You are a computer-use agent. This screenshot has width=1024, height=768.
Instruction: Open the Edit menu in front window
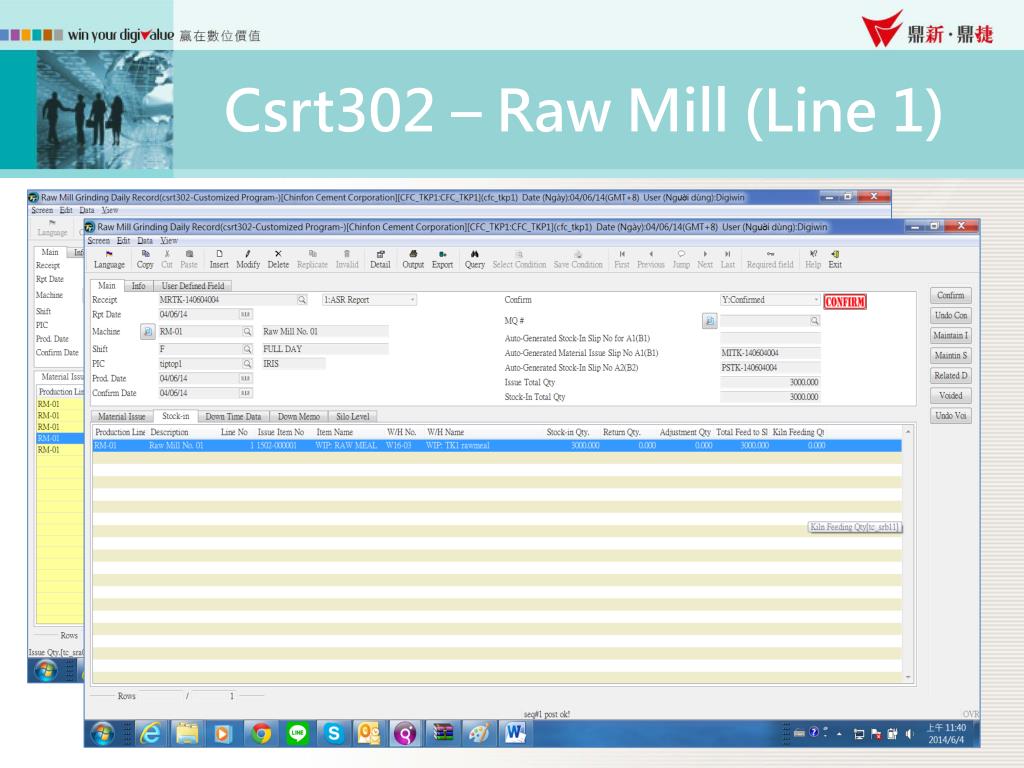point(123,240)
